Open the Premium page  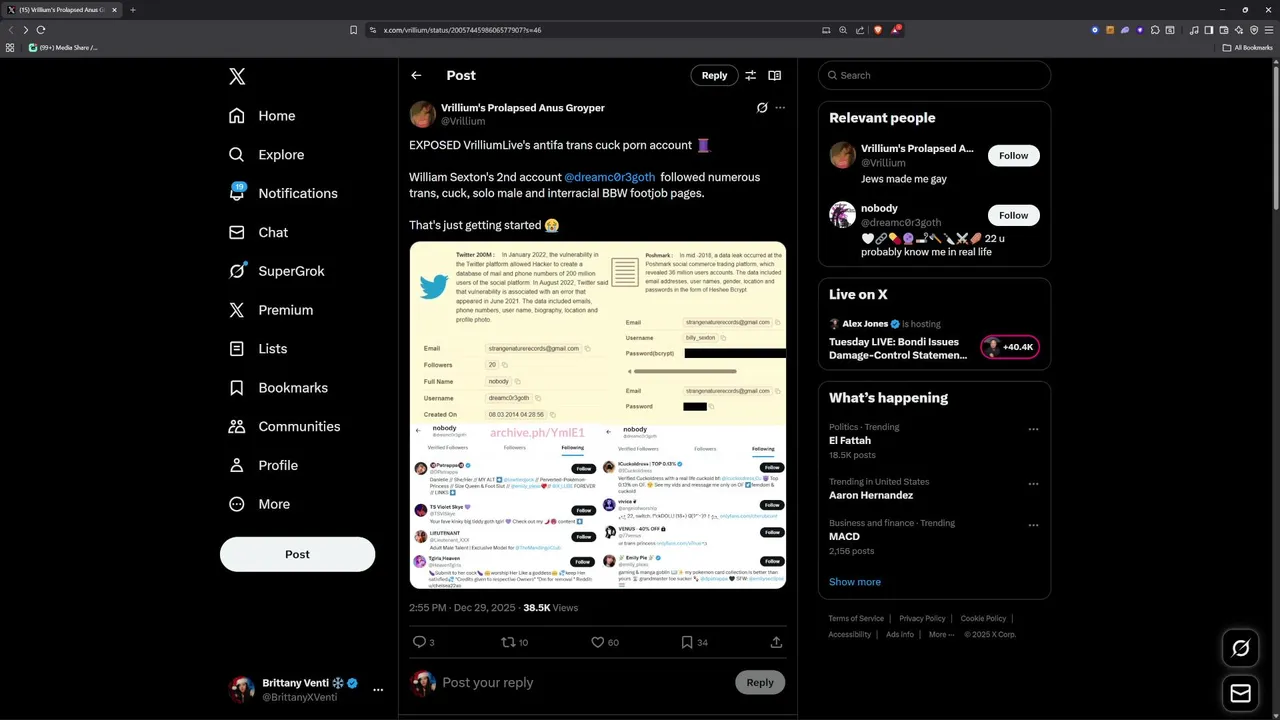[270, 310]
